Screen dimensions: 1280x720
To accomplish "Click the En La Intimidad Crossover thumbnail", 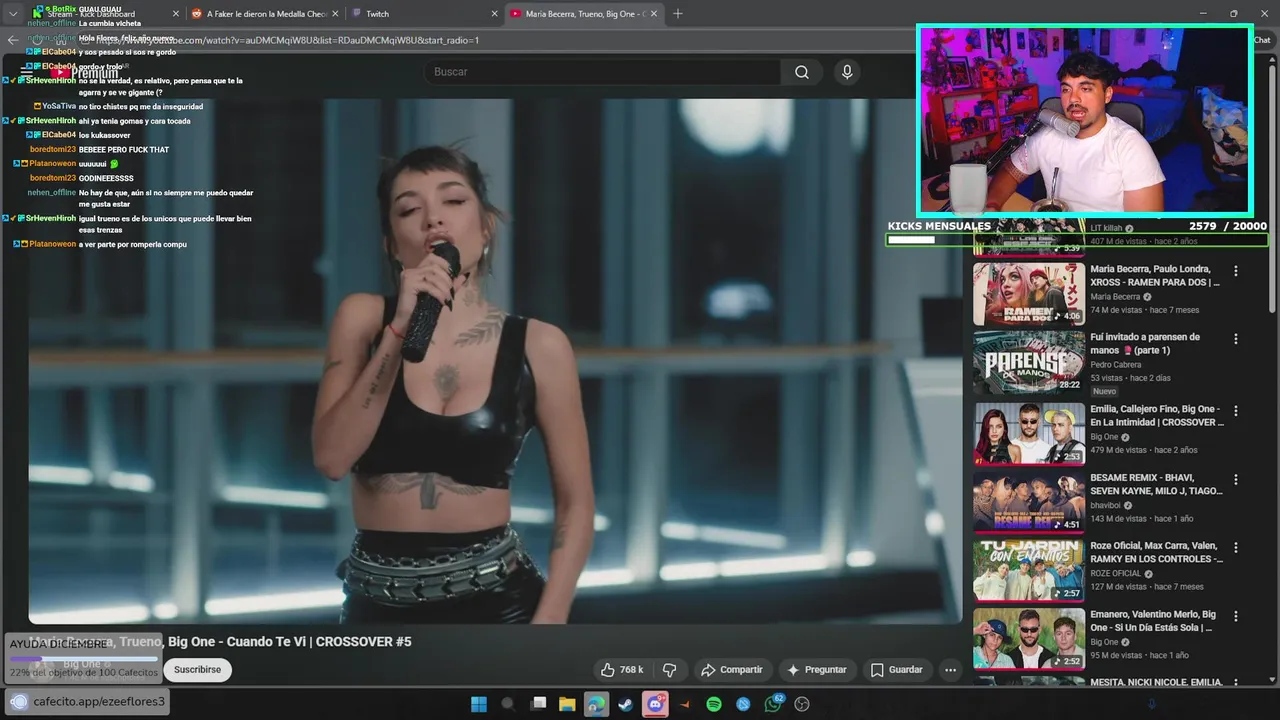I will (x=1029, y=434).
